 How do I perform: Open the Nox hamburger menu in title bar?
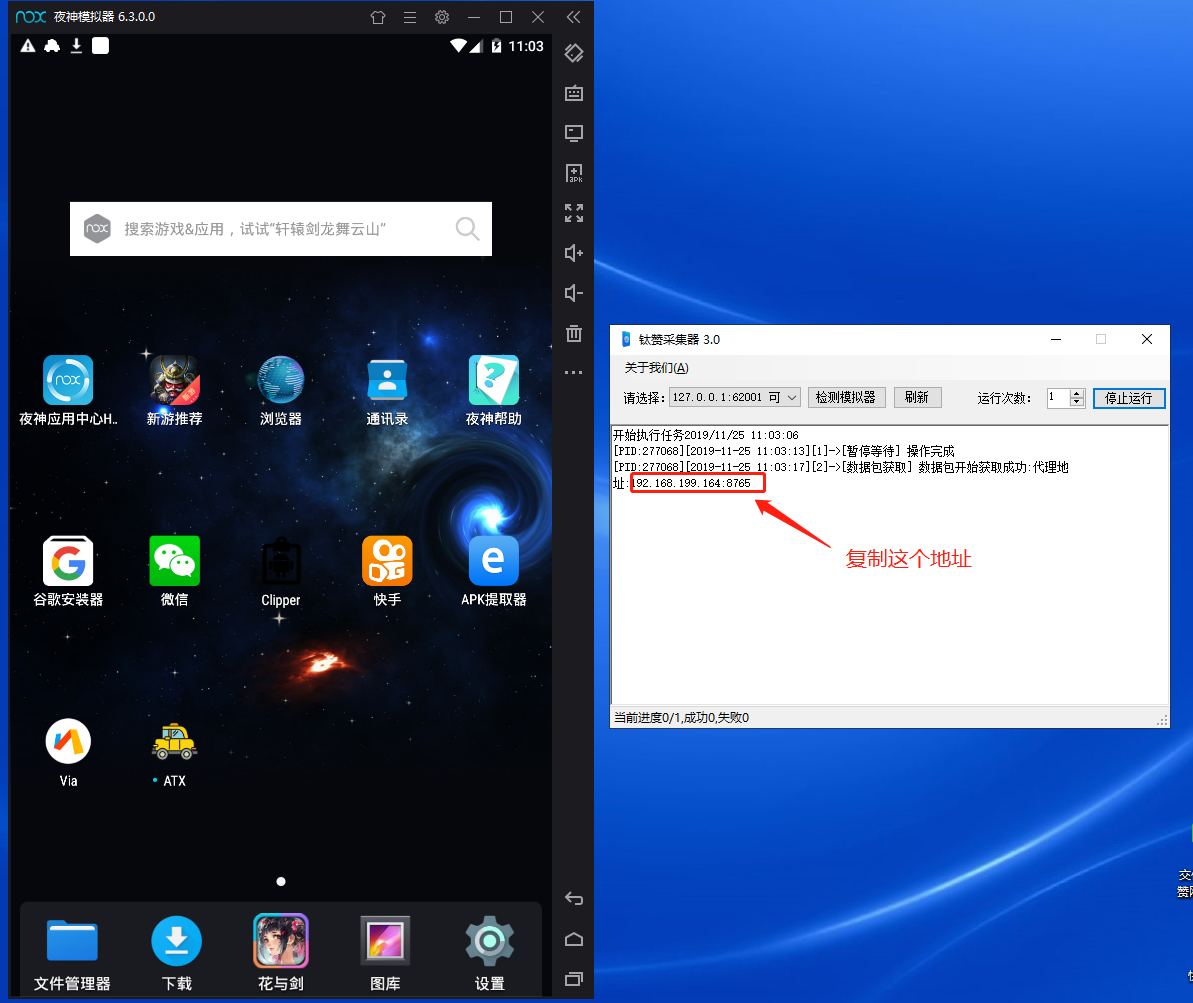click(x=409, y=17)
